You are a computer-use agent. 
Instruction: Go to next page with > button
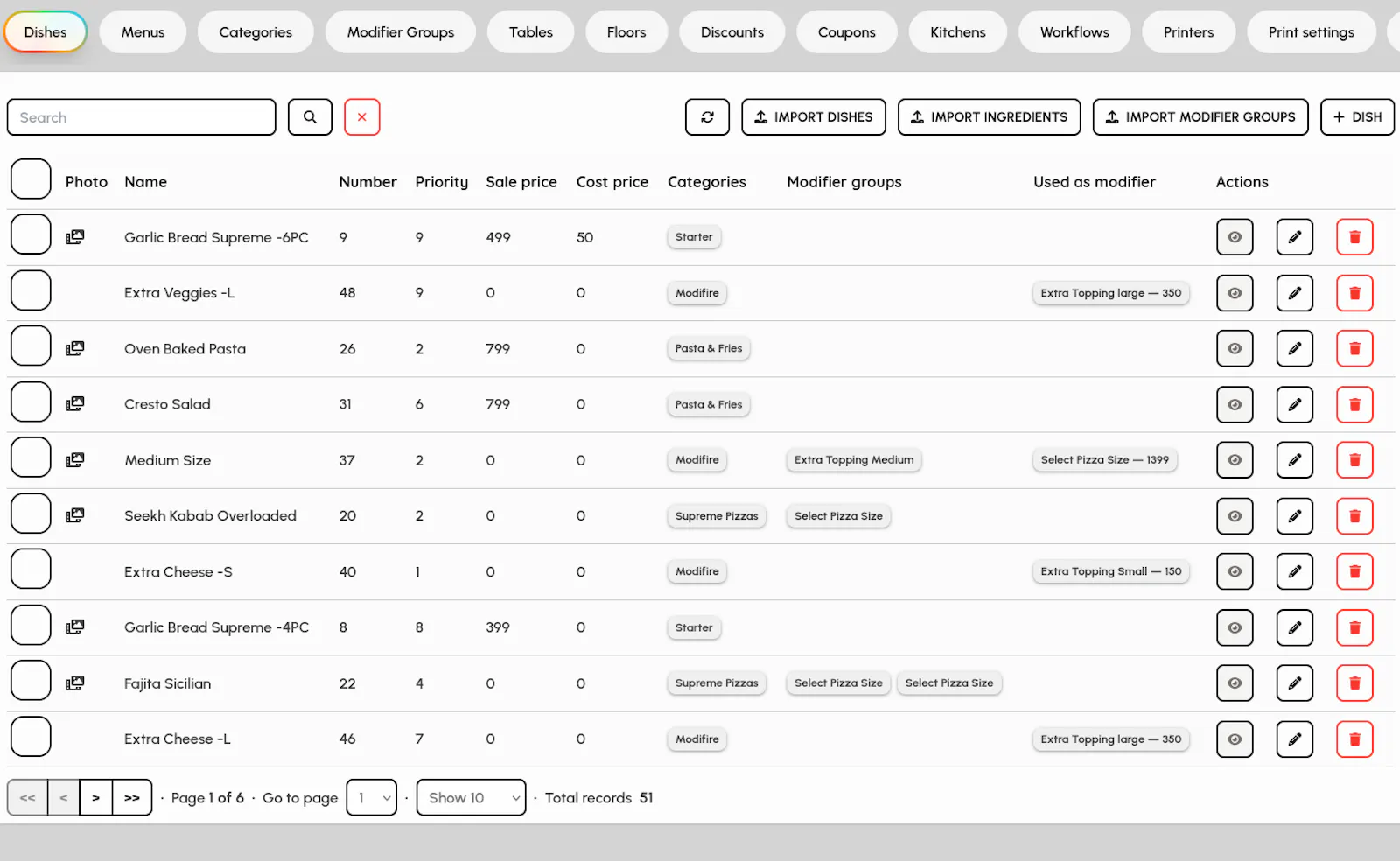tap(96, 797)
